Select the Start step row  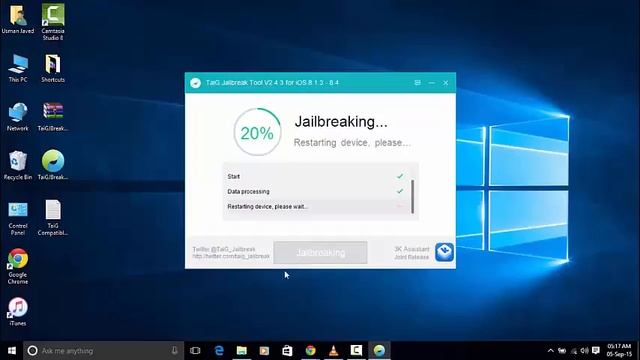320,176
